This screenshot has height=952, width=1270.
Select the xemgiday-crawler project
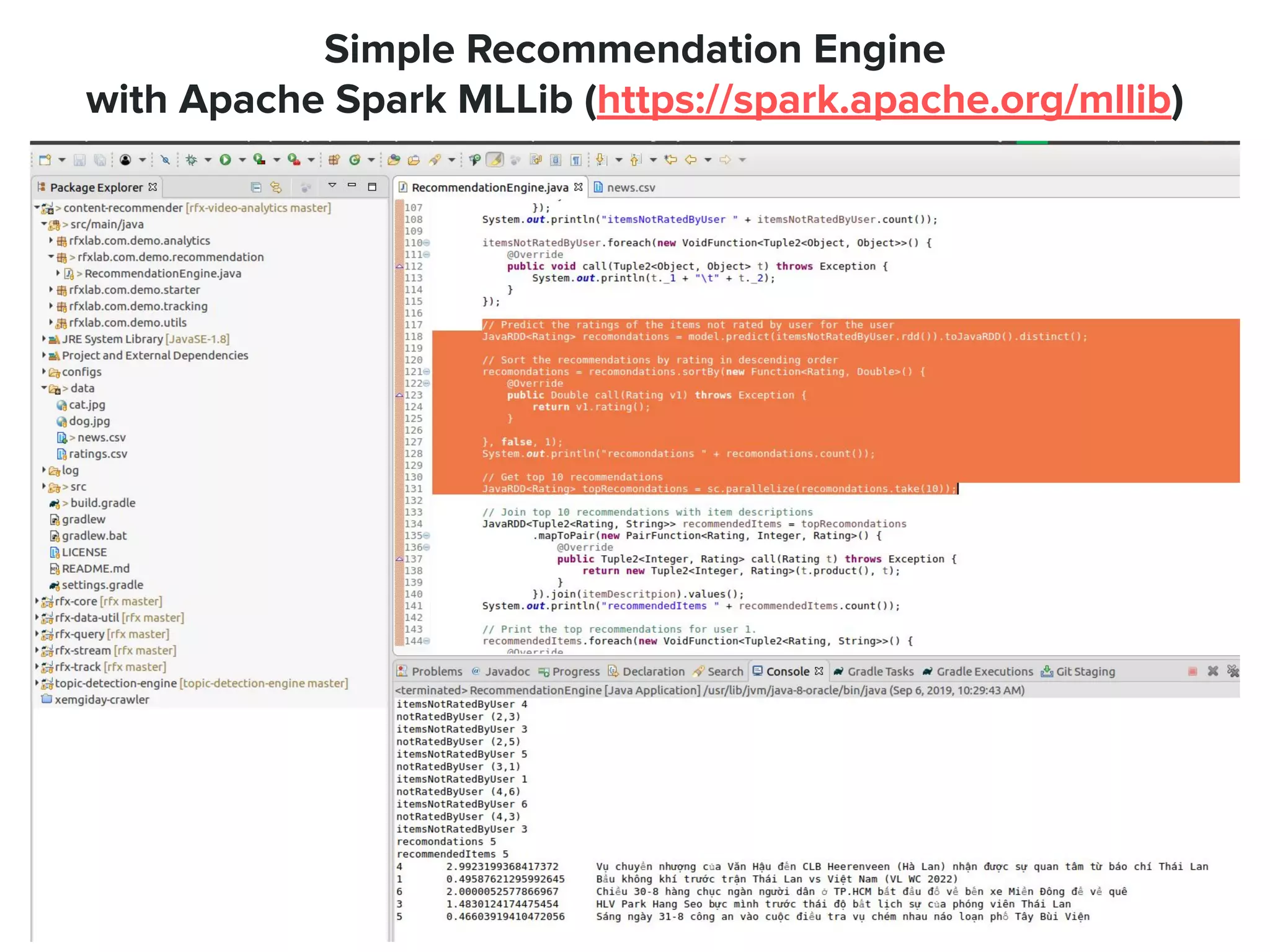click(95, 699)
